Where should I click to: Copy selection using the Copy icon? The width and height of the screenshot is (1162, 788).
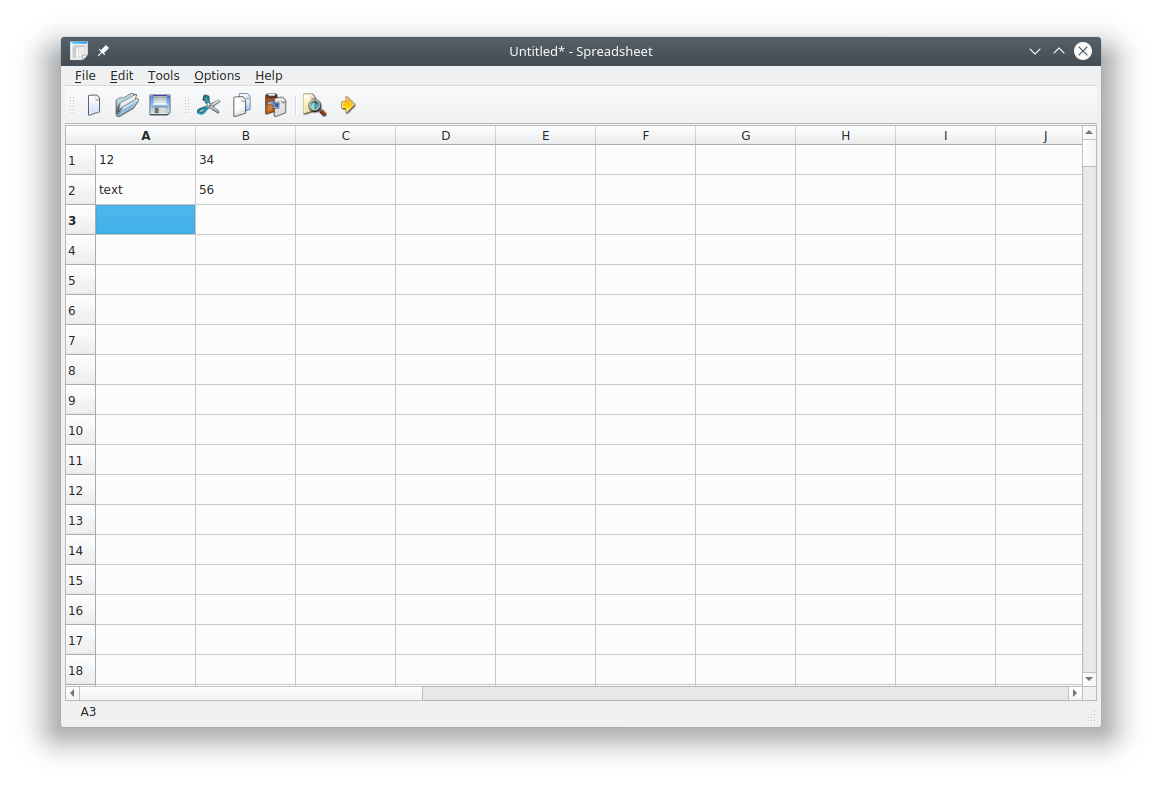coord(242,105)
